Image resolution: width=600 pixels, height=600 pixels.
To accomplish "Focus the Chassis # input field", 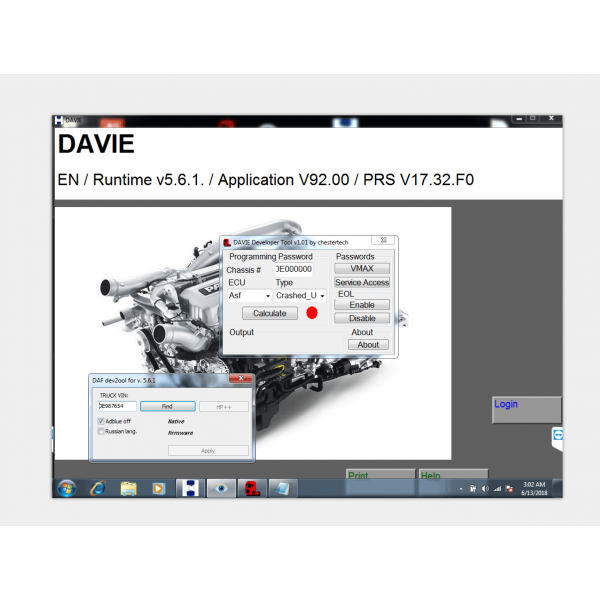I will [293, 269].
